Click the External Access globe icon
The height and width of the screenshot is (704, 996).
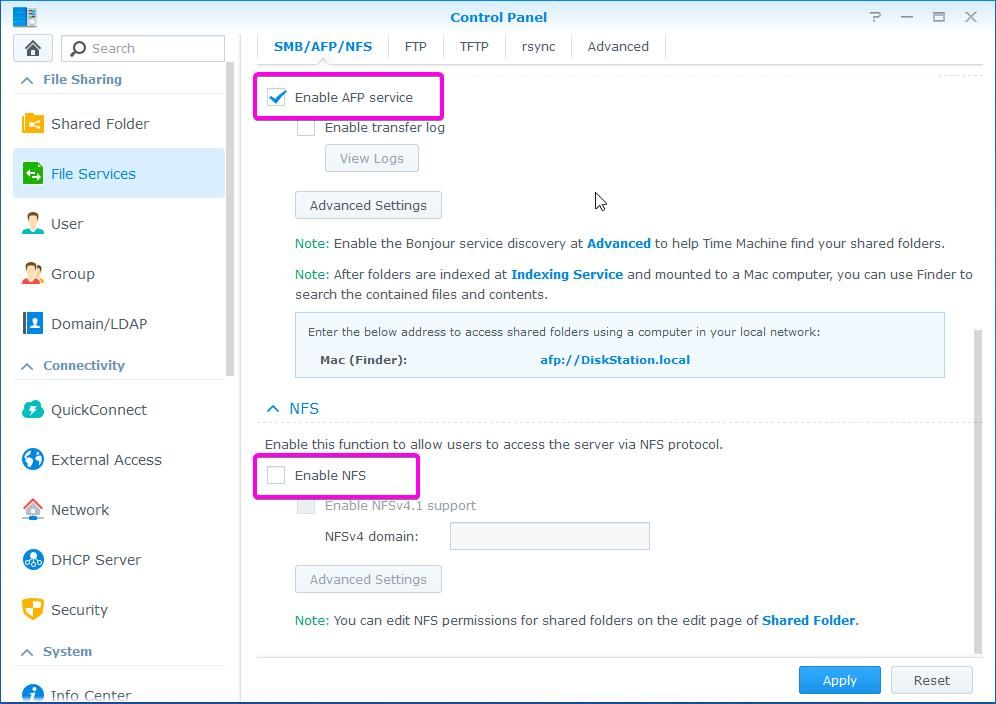pyautogui.click(x=32, y=459)
